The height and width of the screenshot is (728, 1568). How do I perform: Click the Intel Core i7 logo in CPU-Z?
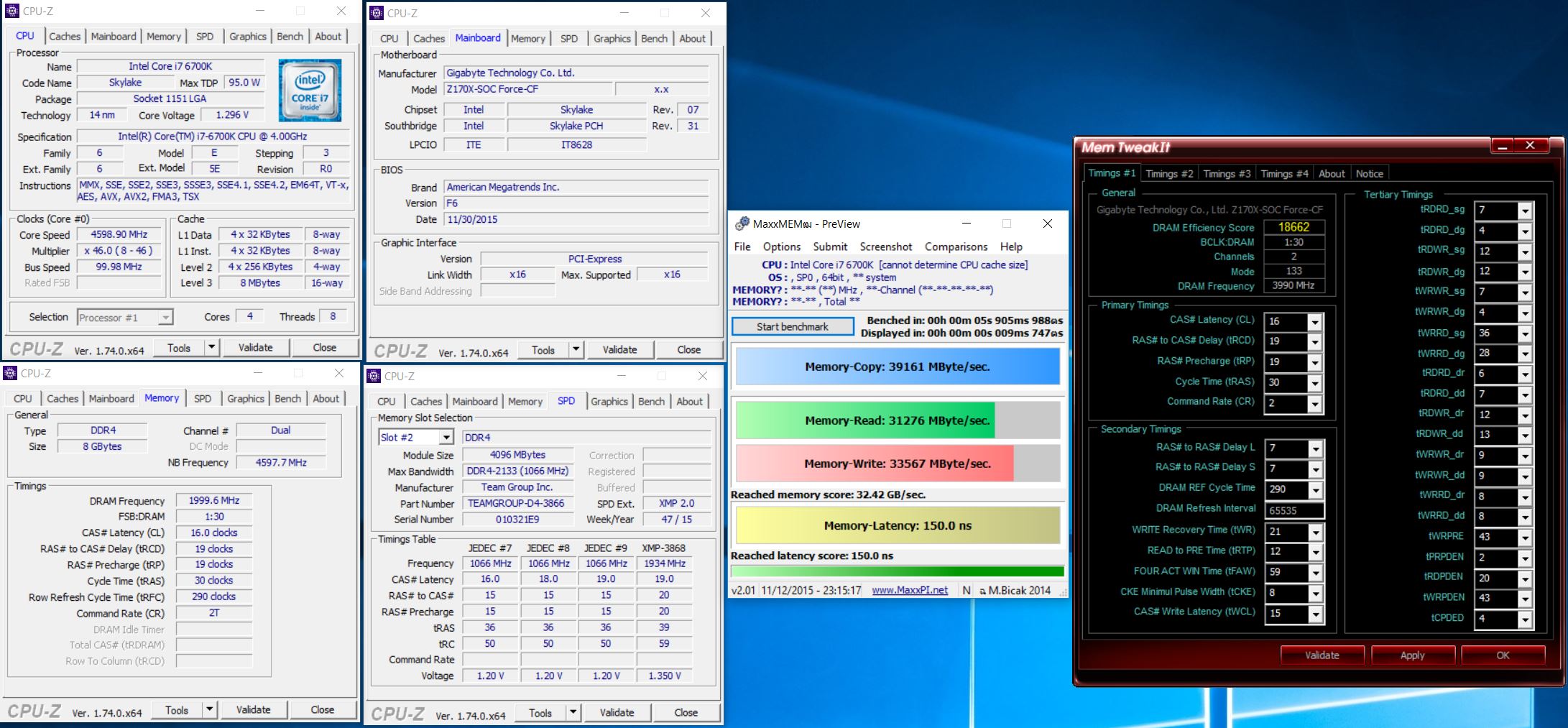tap(310, 91)
